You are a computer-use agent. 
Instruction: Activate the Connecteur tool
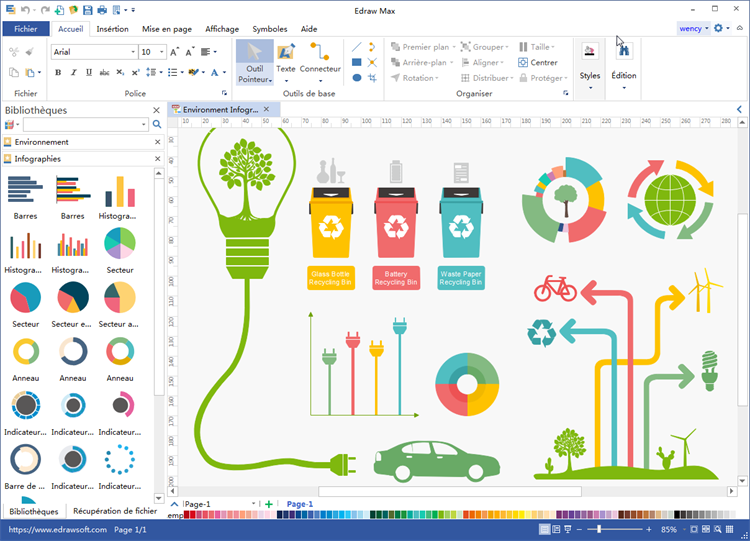320,60
